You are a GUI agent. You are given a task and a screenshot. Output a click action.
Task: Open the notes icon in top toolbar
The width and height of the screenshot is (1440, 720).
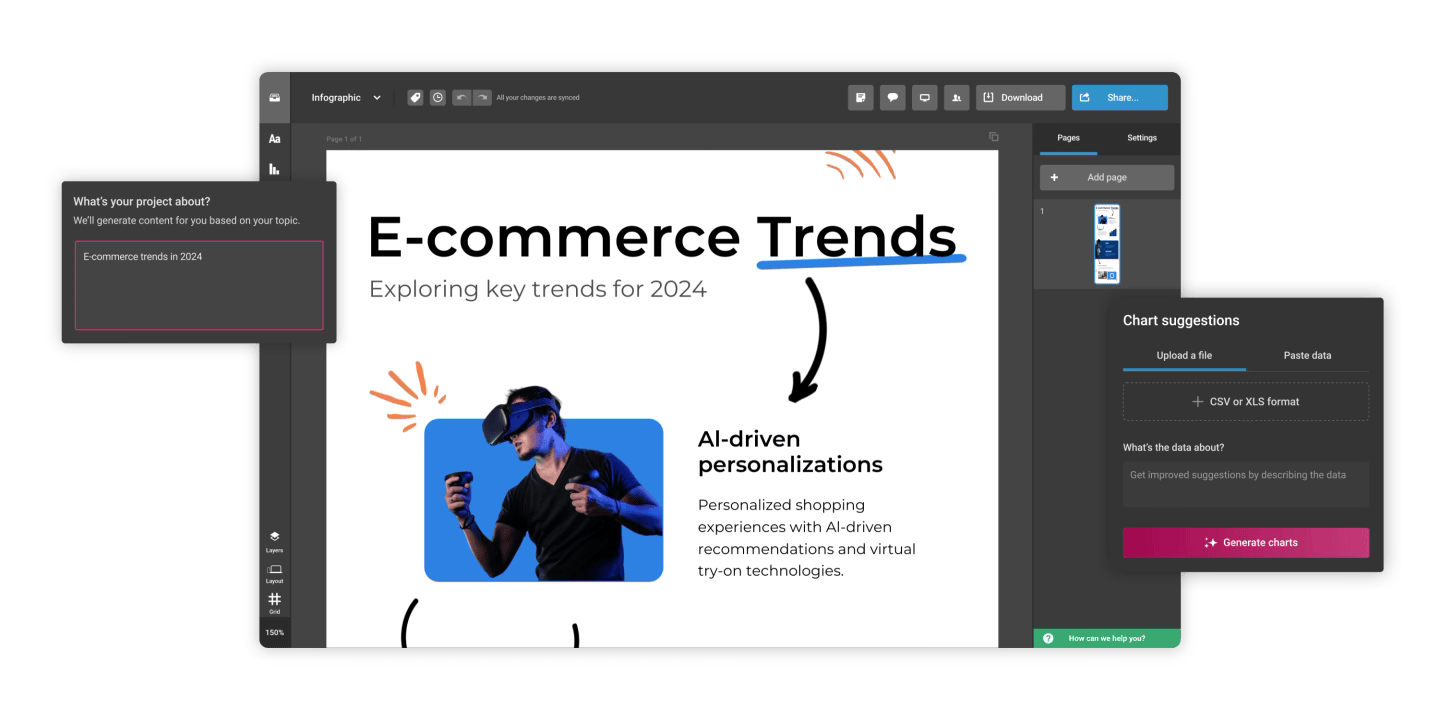tap(860, 98)
